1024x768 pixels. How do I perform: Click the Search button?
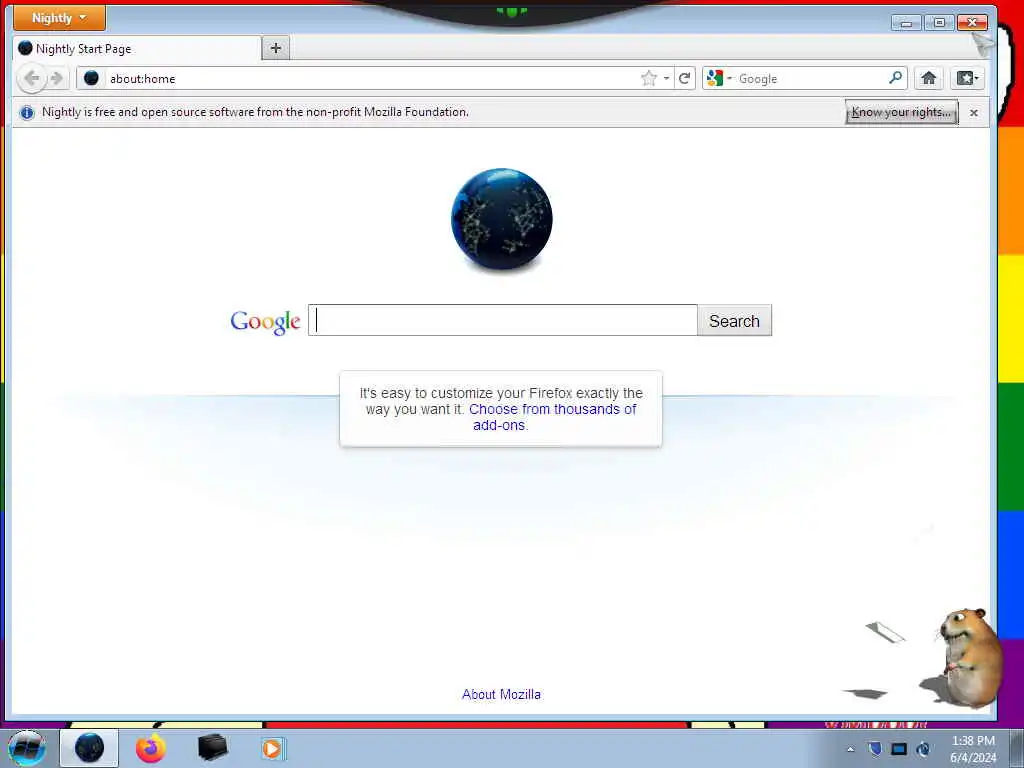(734, 321)
